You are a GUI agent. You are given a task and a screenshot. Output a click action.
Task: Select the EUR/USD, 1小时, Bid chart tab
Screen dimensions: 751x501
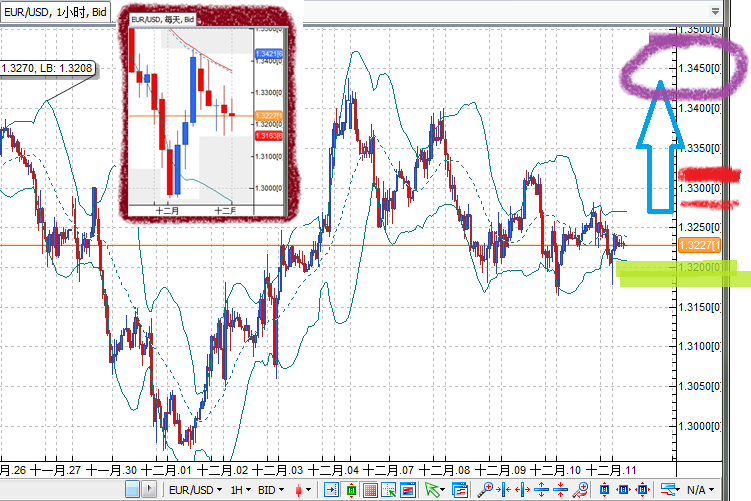coord(55,11)
